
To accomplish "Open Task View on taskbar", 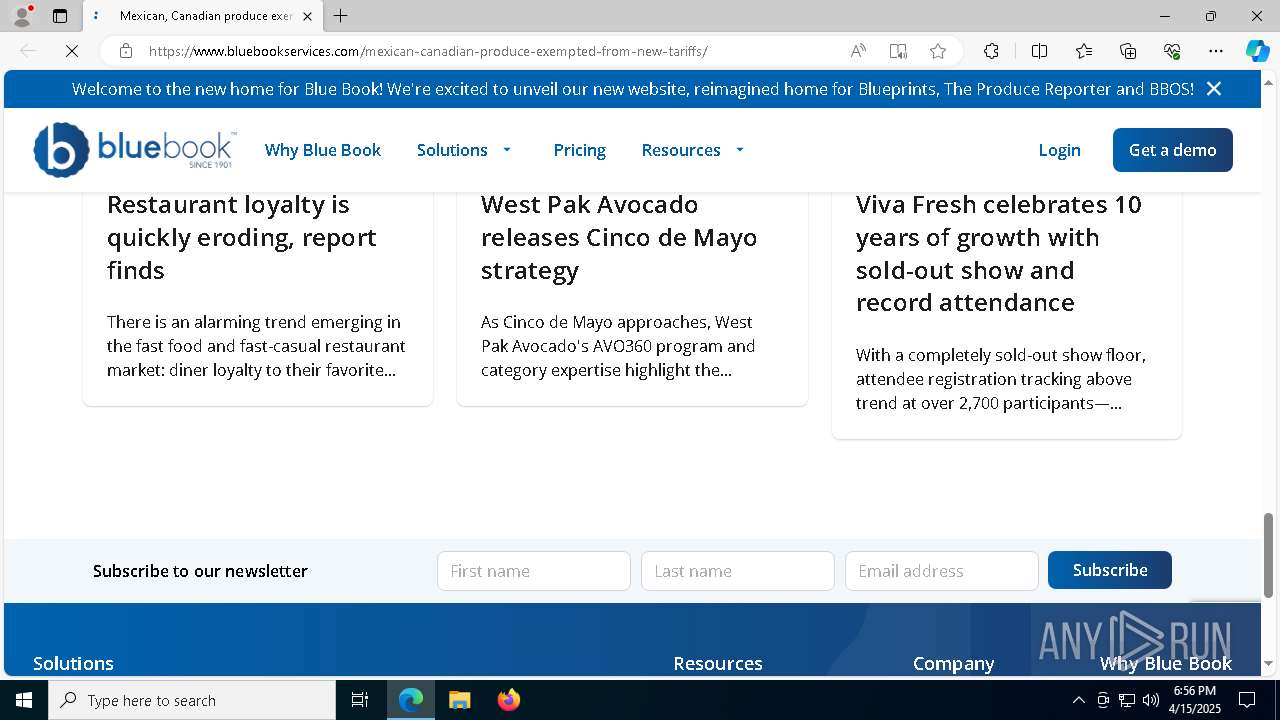I will (360, 700).
